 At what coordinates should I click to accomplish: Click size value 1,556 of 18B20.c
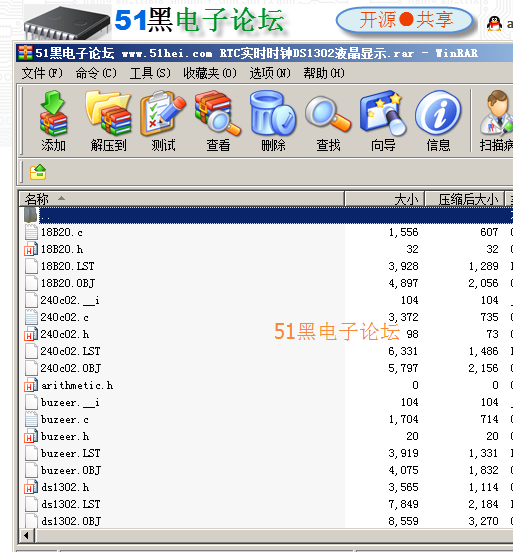[x=403, y=232]
